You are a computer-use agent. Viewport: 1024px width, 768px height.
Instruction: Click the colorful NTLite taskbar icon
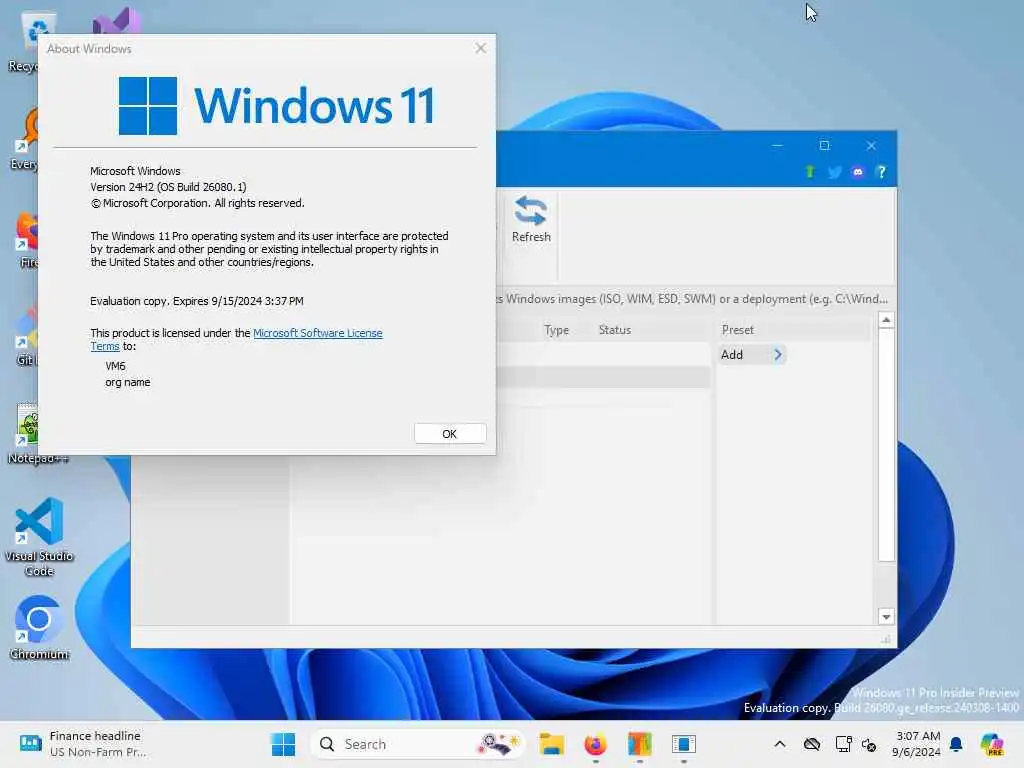pyautogui.click(x=639, y=744)
